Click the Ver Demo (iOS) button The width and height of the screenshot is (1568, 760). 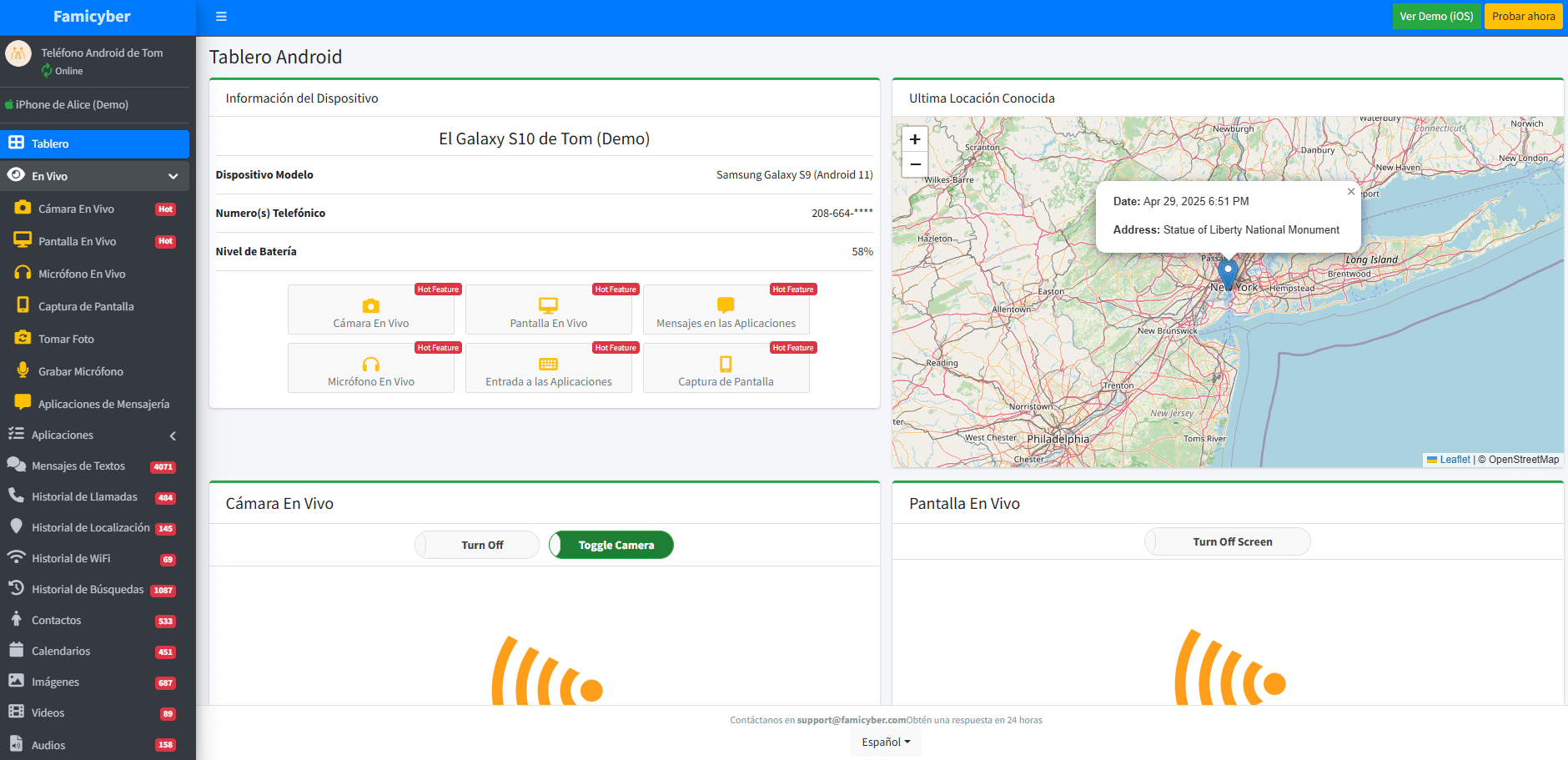1436,17
